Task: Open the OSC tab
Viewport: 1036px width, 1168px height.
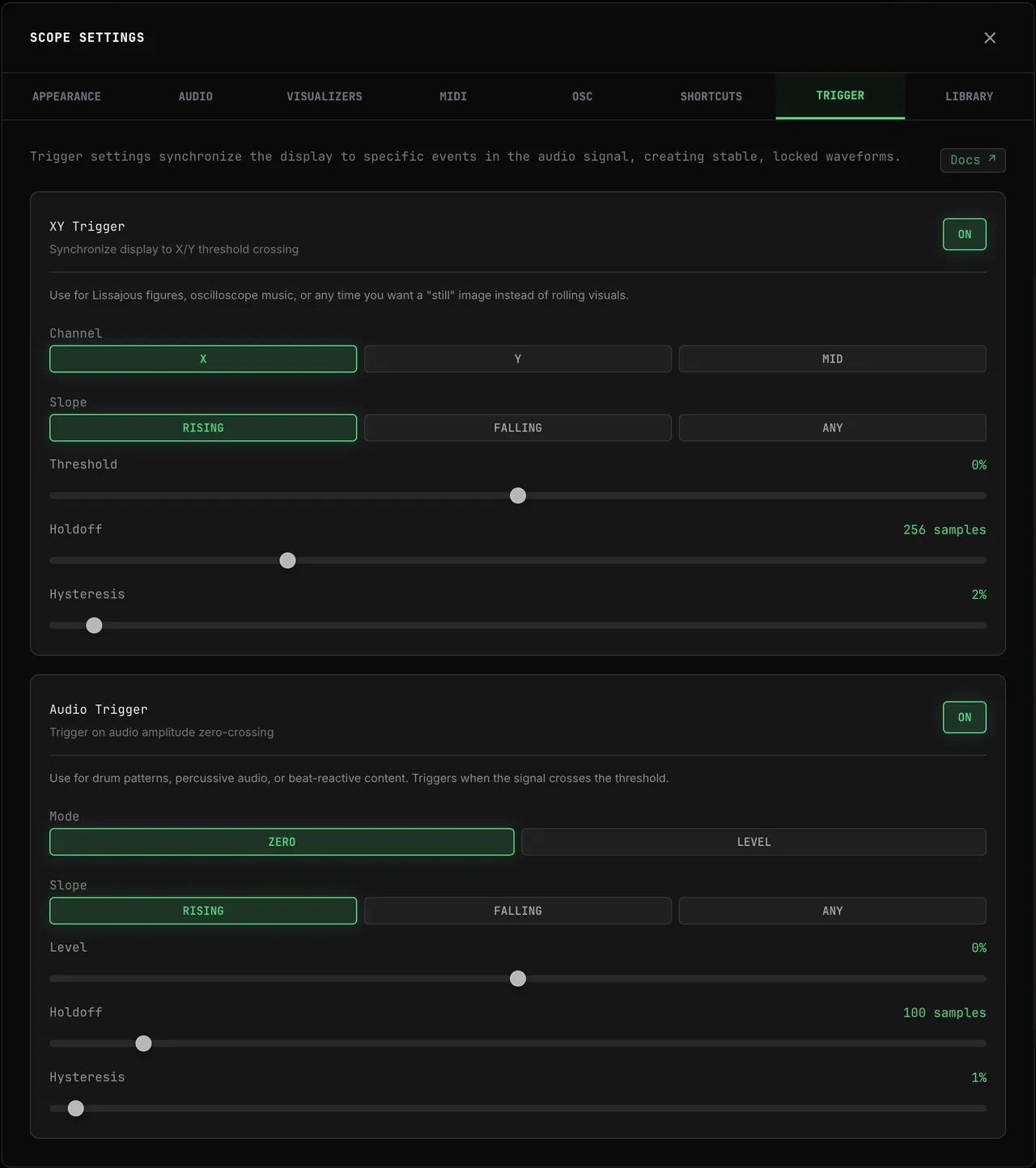Action: click(583, 96)
